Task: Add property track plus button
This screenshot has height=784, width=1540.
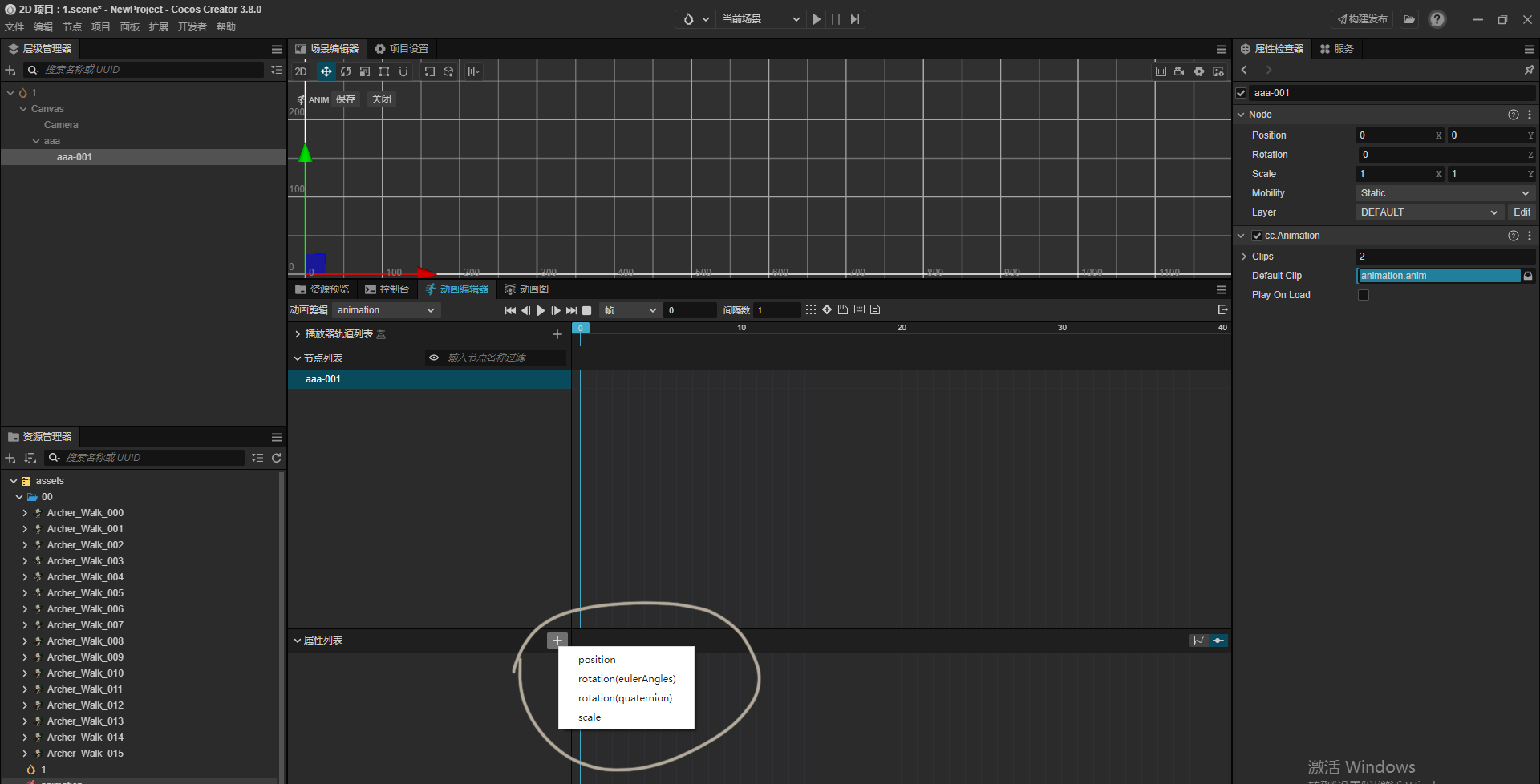Action: (557, 641)
